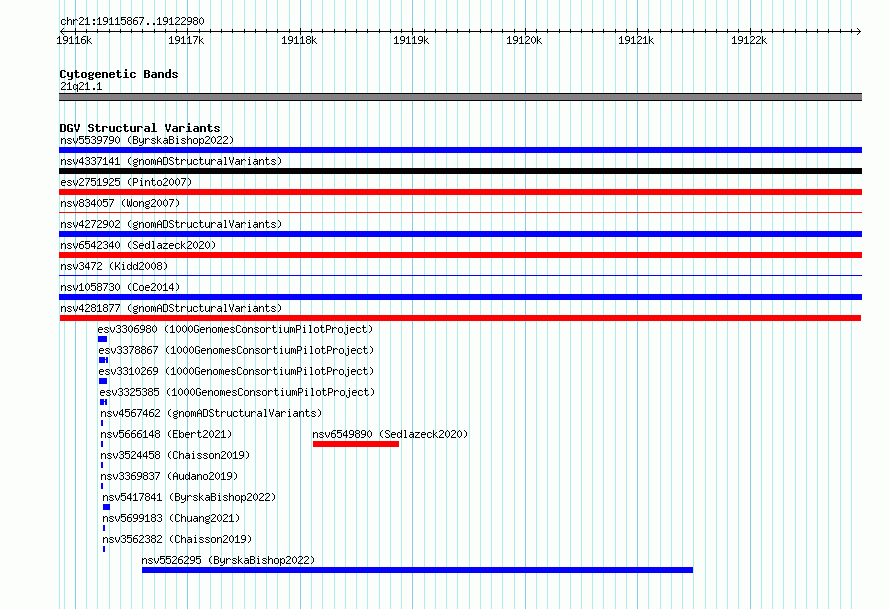The image size is (890, 609).
Task: Open the nsv5526295 (ByrskaBishop2022) label
Action: [x=228, y=560]
